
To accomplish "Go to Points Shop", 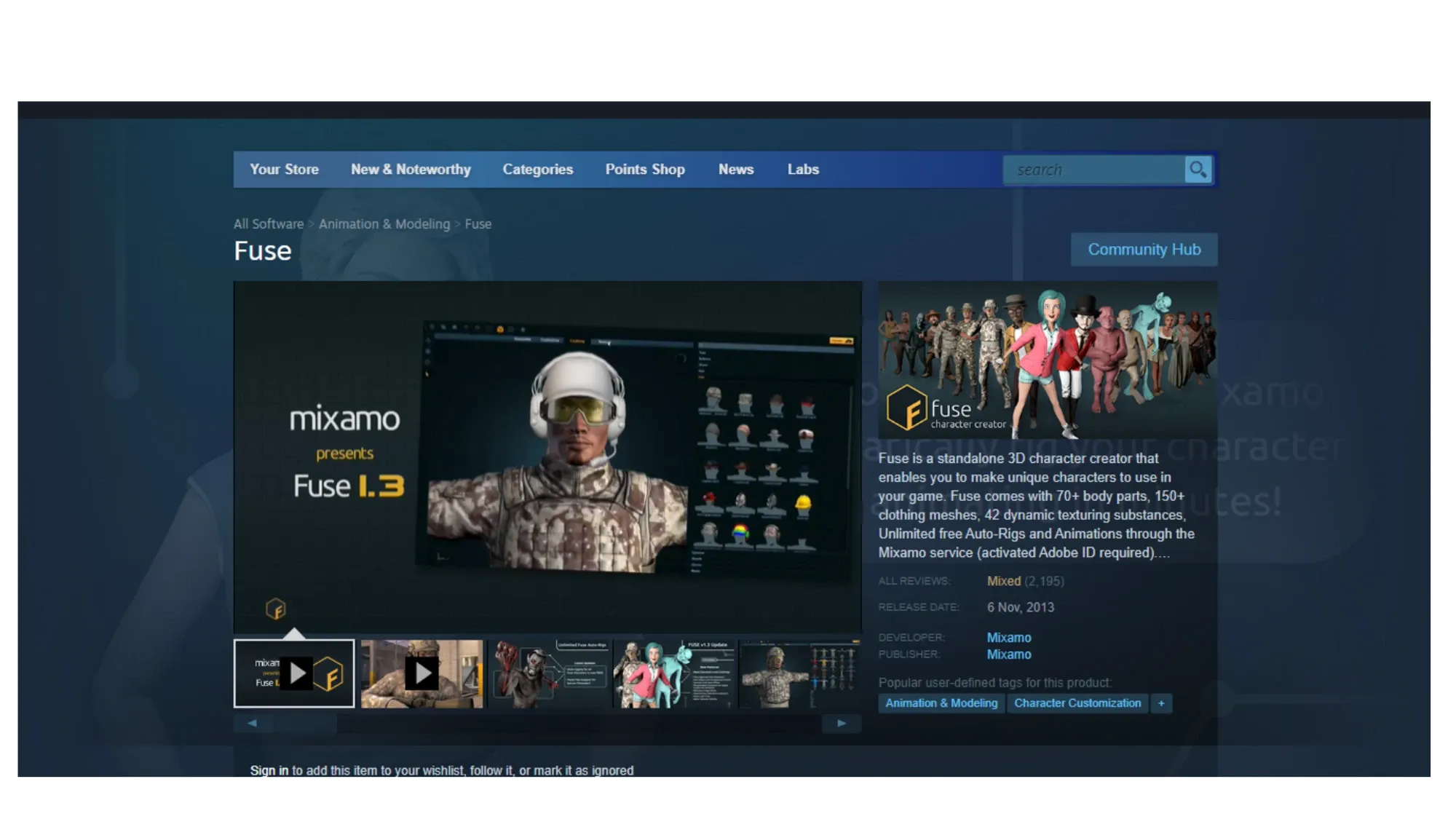I will (645, 169).
